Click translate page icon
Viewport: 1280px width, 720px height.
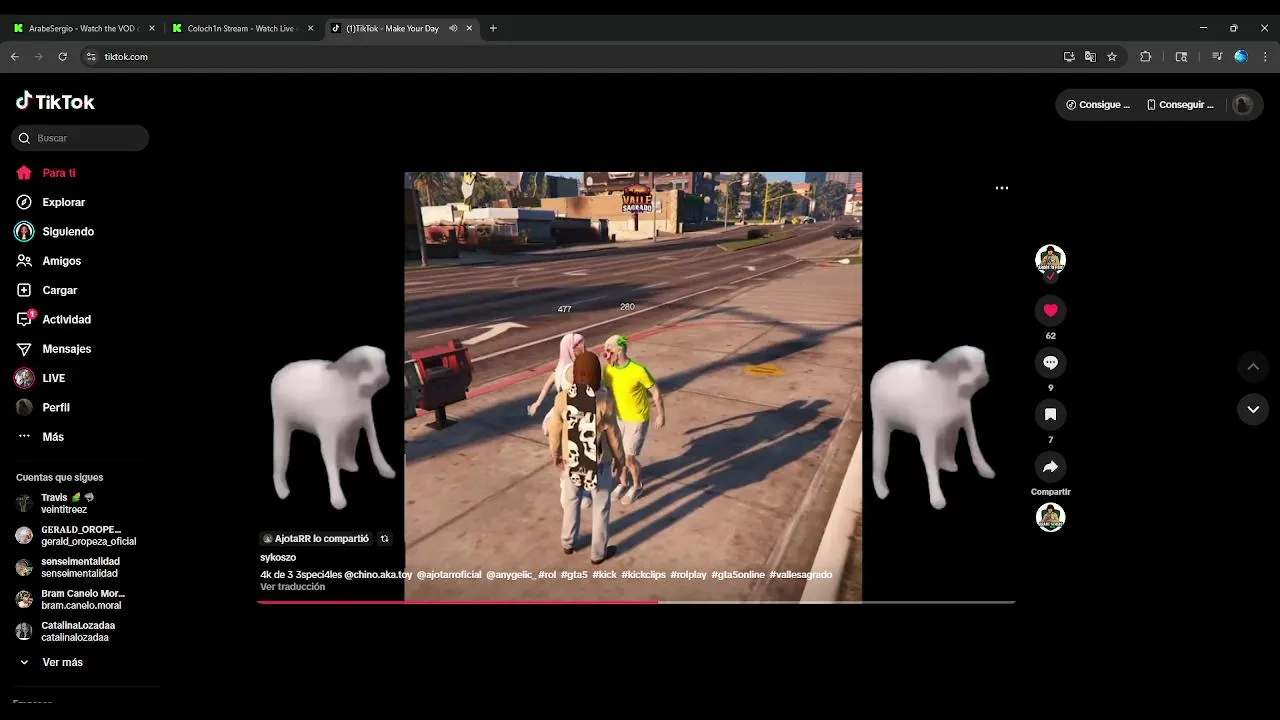pos(1090,57)
